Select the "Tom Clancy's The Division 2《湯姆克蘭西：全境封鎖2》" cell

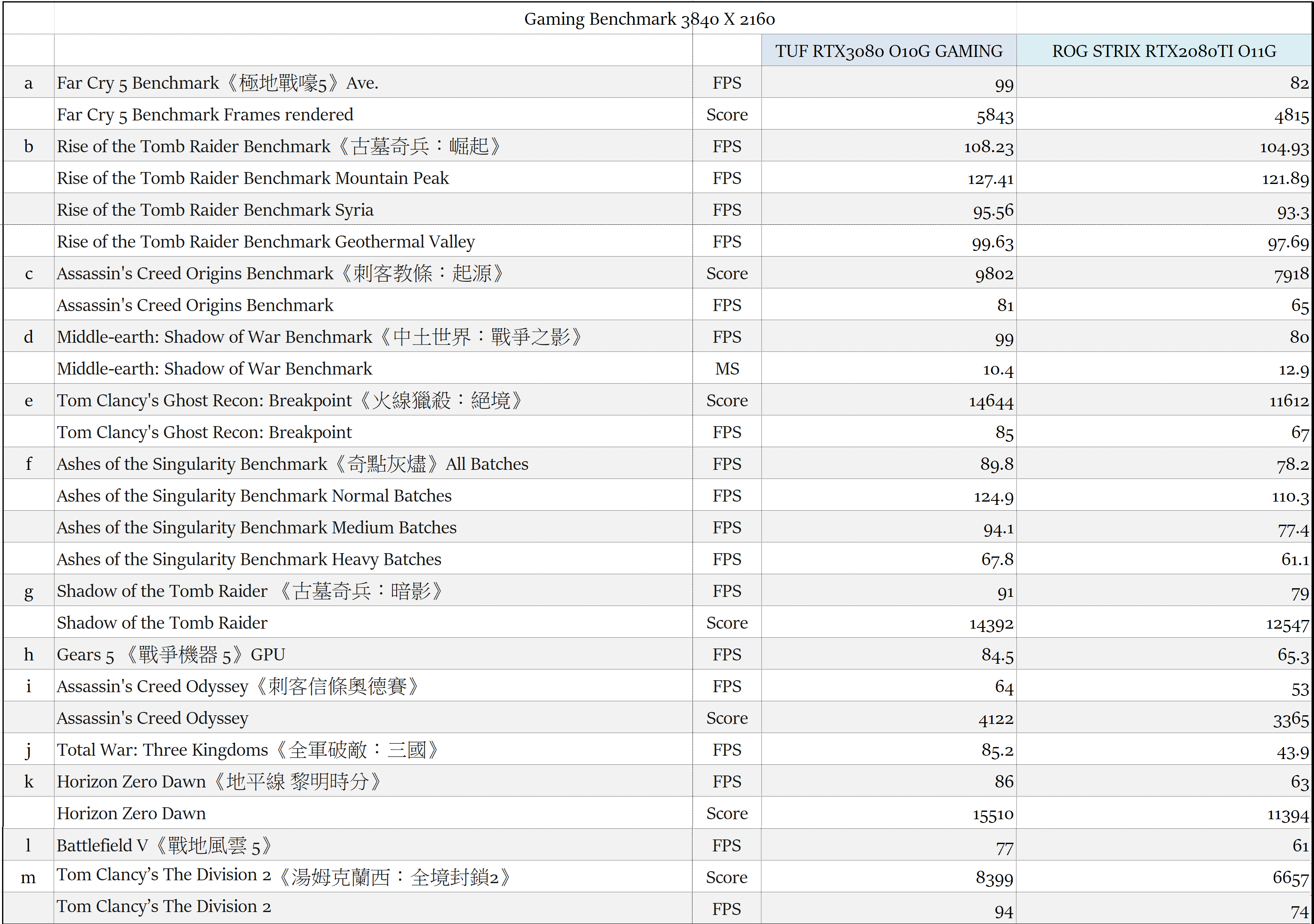(373, 877)
